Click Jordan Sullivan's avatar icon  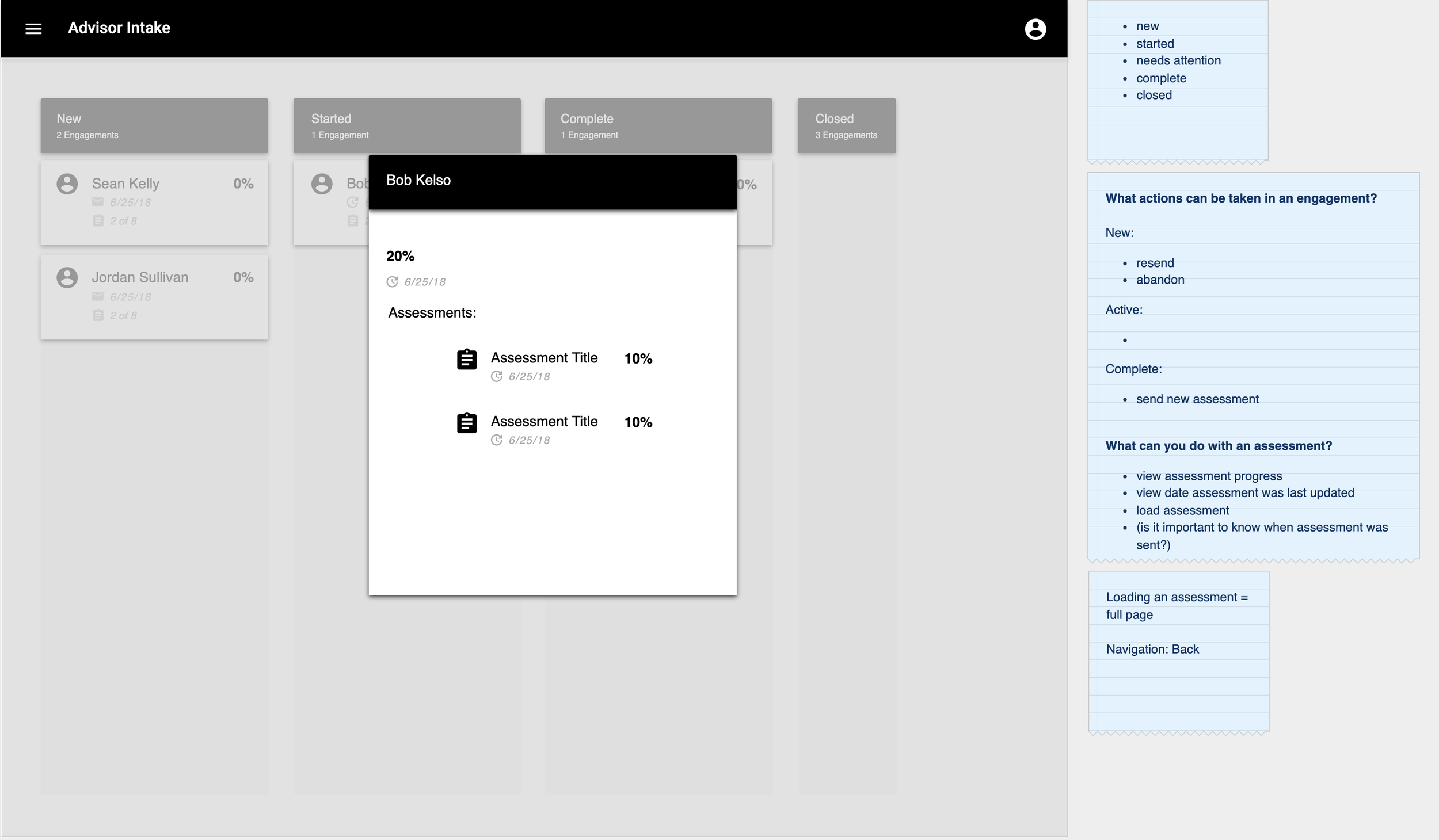(67, 277)
